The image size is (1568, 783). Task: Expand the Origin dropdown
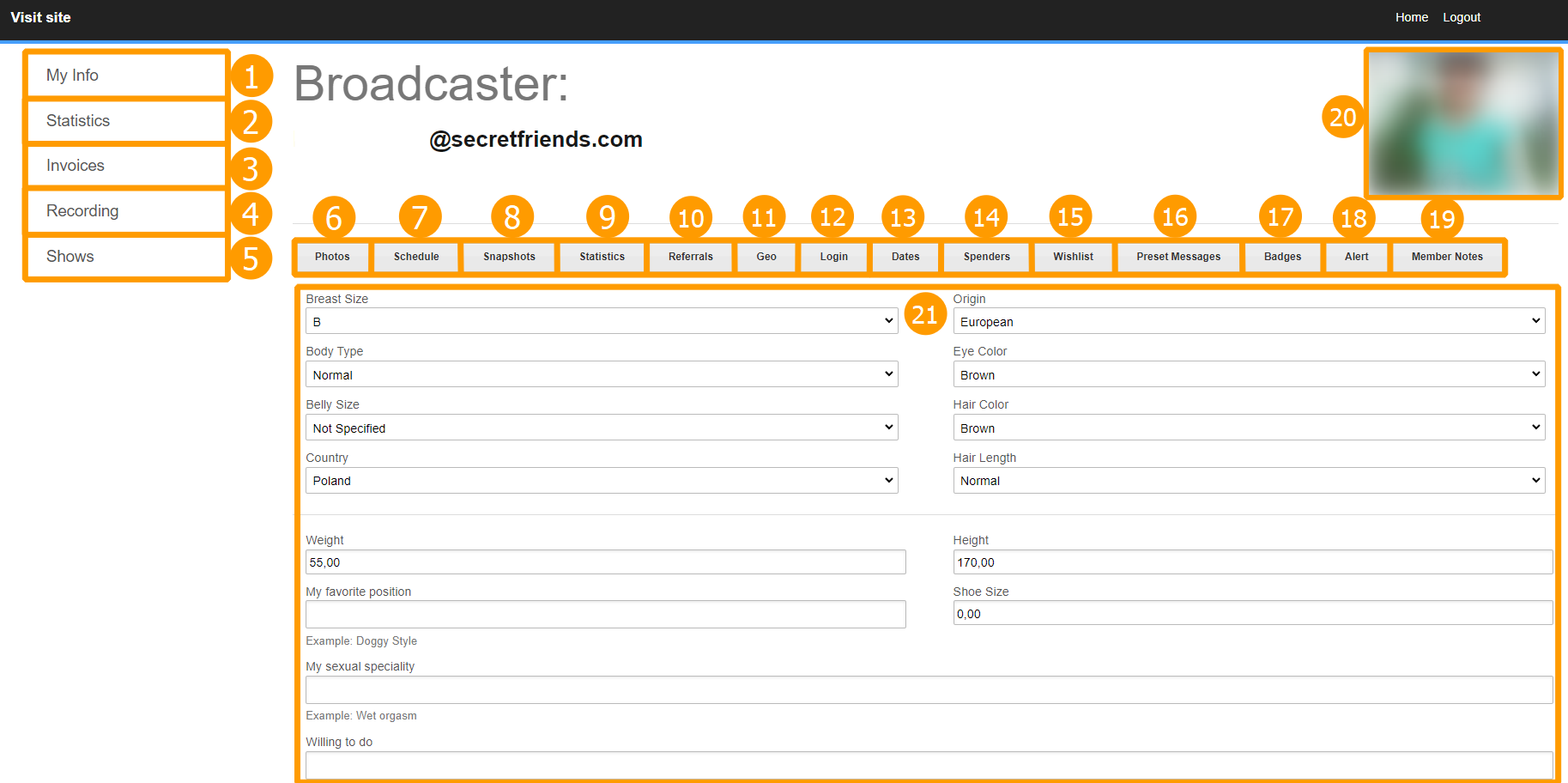click(1248, 321)
